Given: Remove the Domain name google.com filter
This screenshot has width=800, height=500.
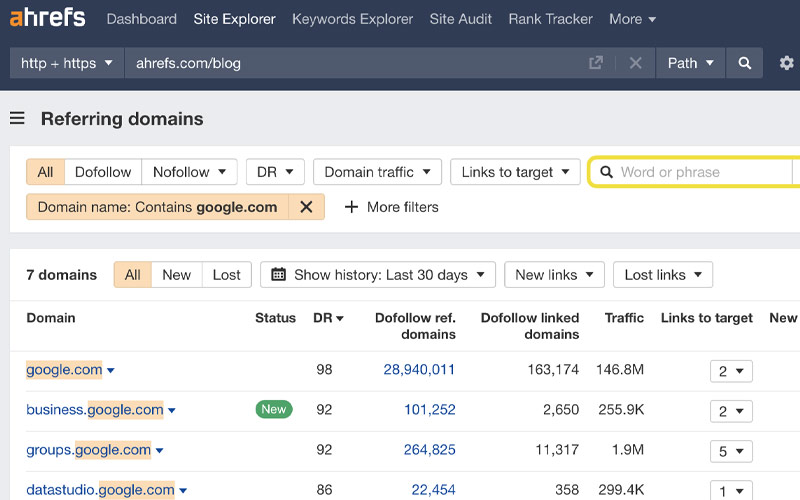Looking at the screenshot, I should 306,207.
